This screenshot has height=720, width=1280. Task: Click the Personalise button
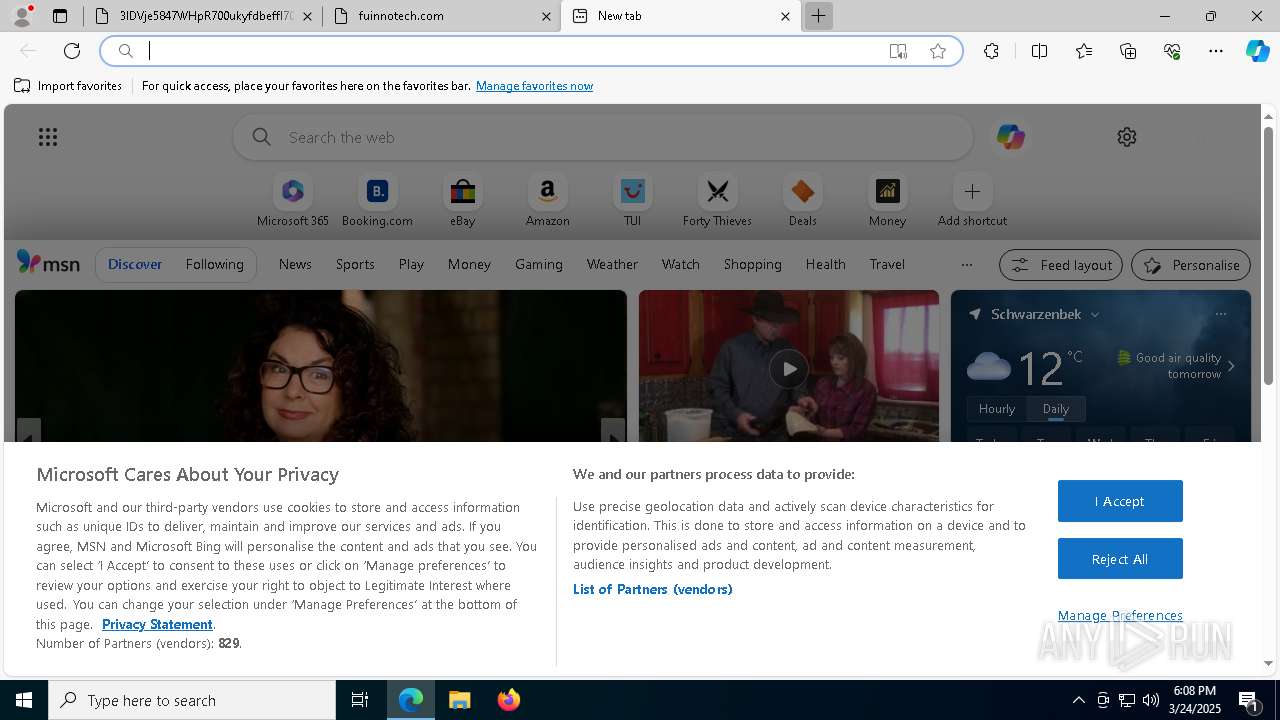1190,265
